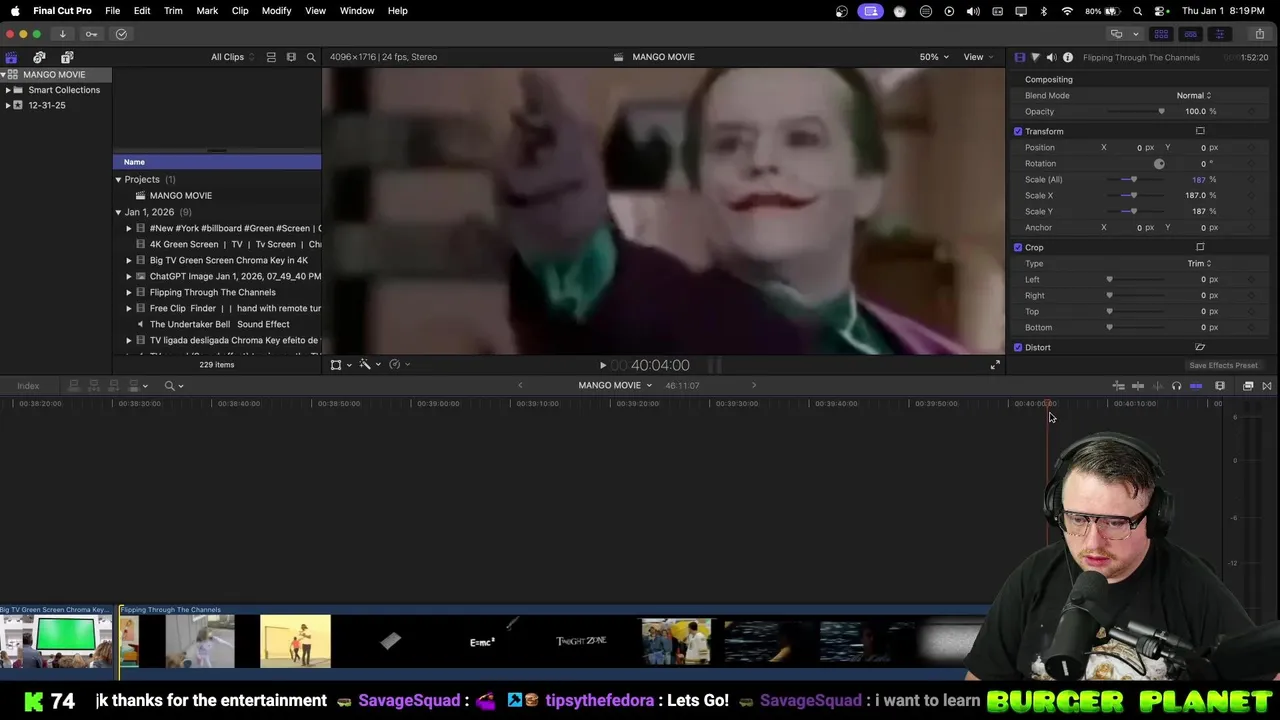Show the libraries sidebar icon
The height and width of the screenshot is (720, 1280).
(x=11, y=57)
